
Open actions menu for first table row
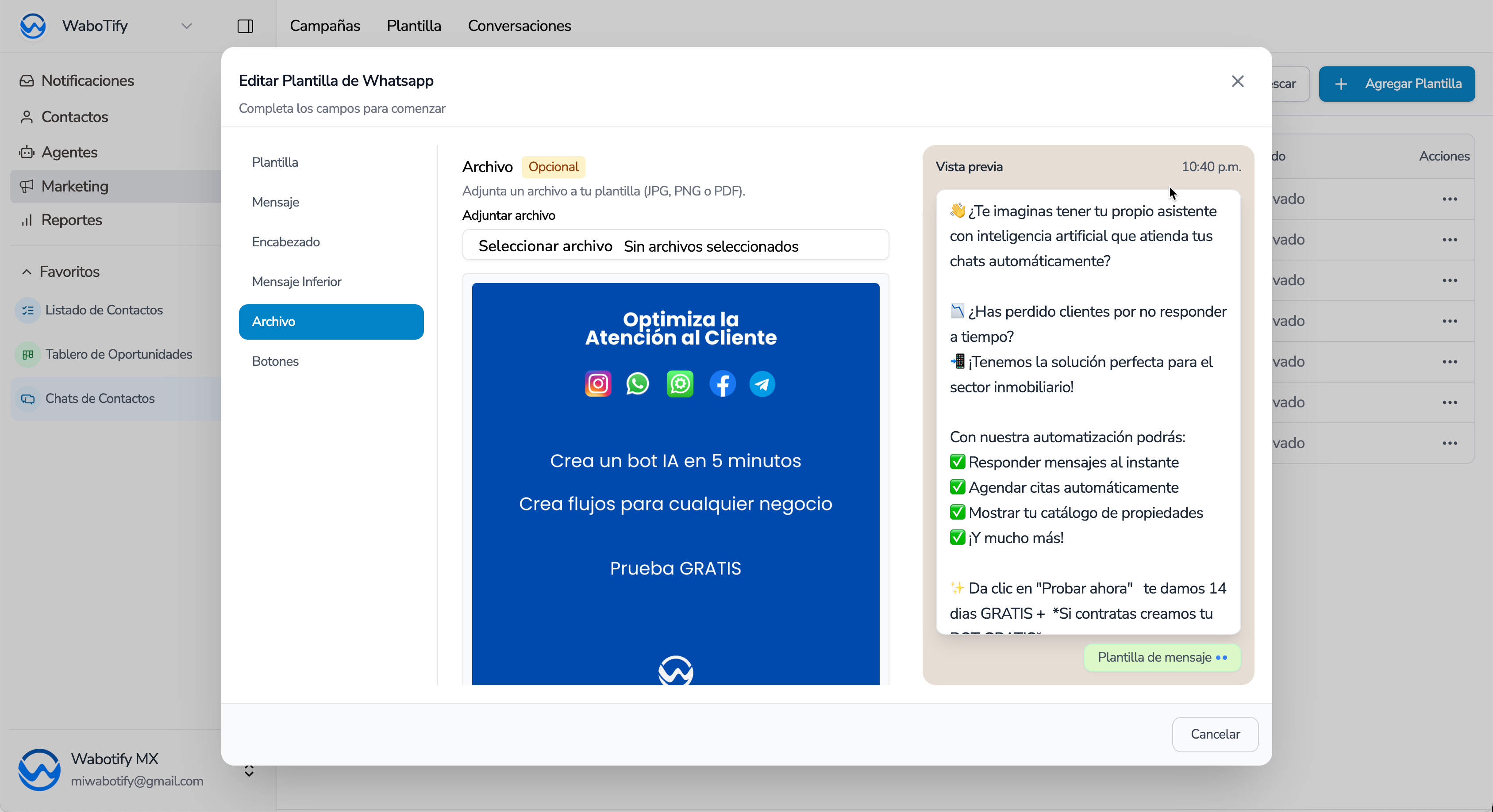click(1450, 199)
